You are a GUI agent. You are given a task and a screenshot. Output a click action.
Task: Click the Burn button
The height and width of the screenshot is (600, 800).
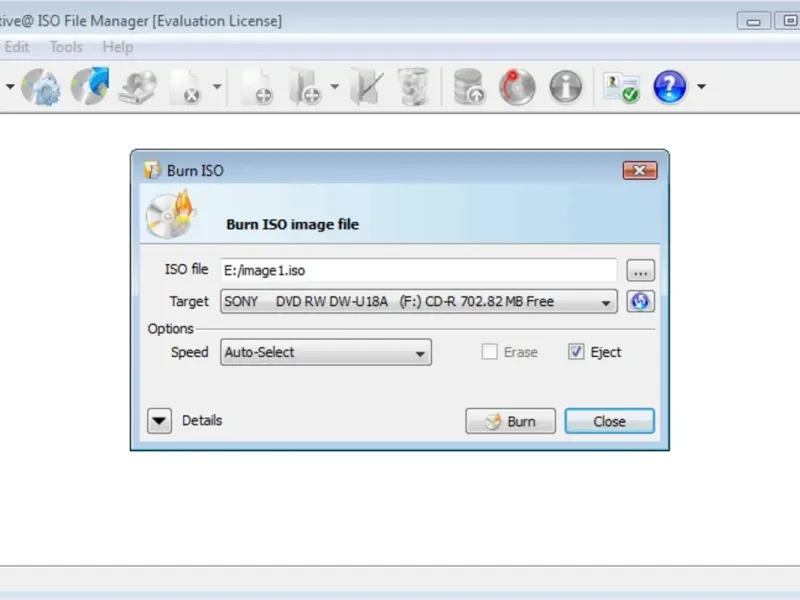pos(510,421)
